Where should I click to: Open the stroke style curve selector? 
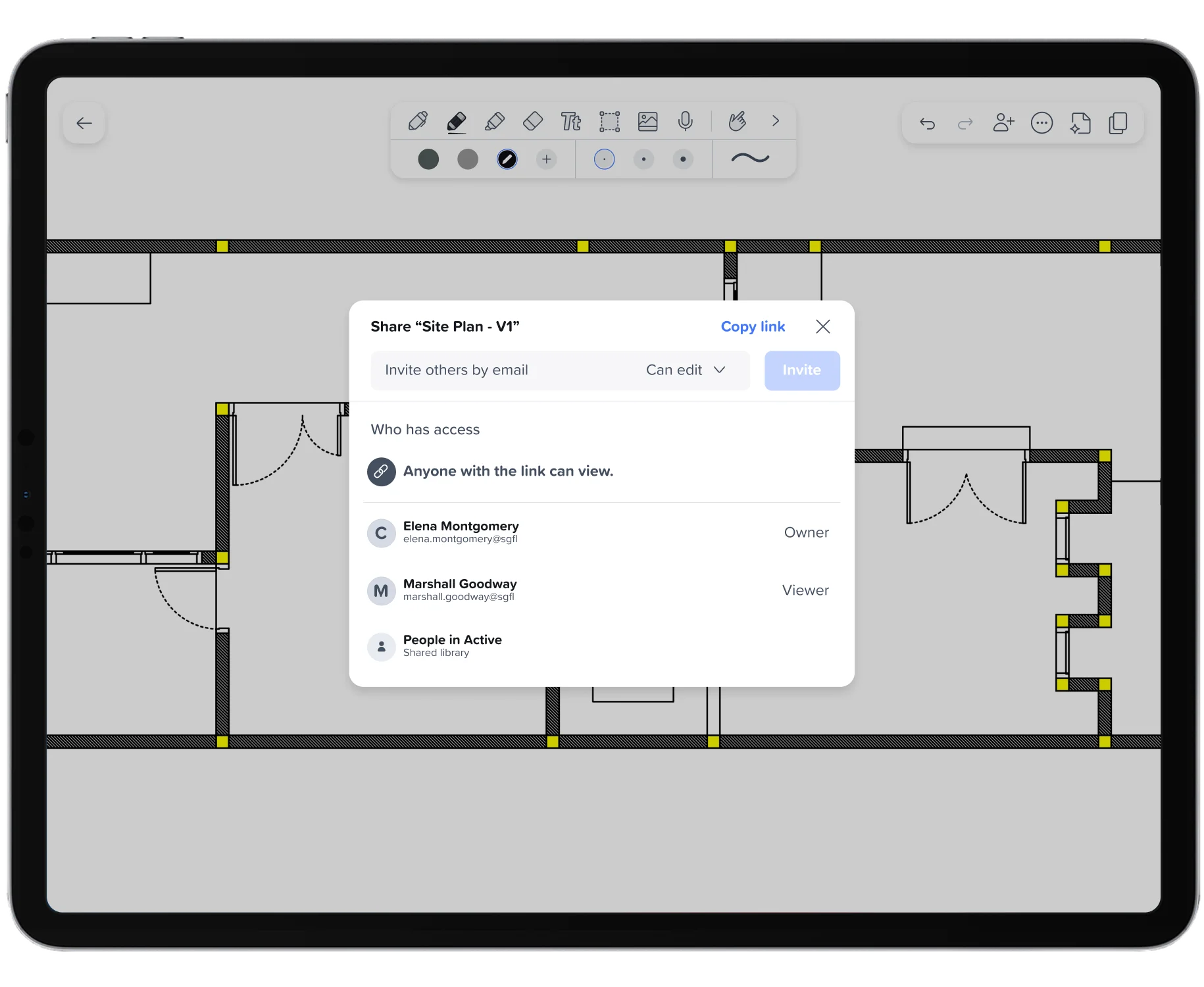coord(750,159)
